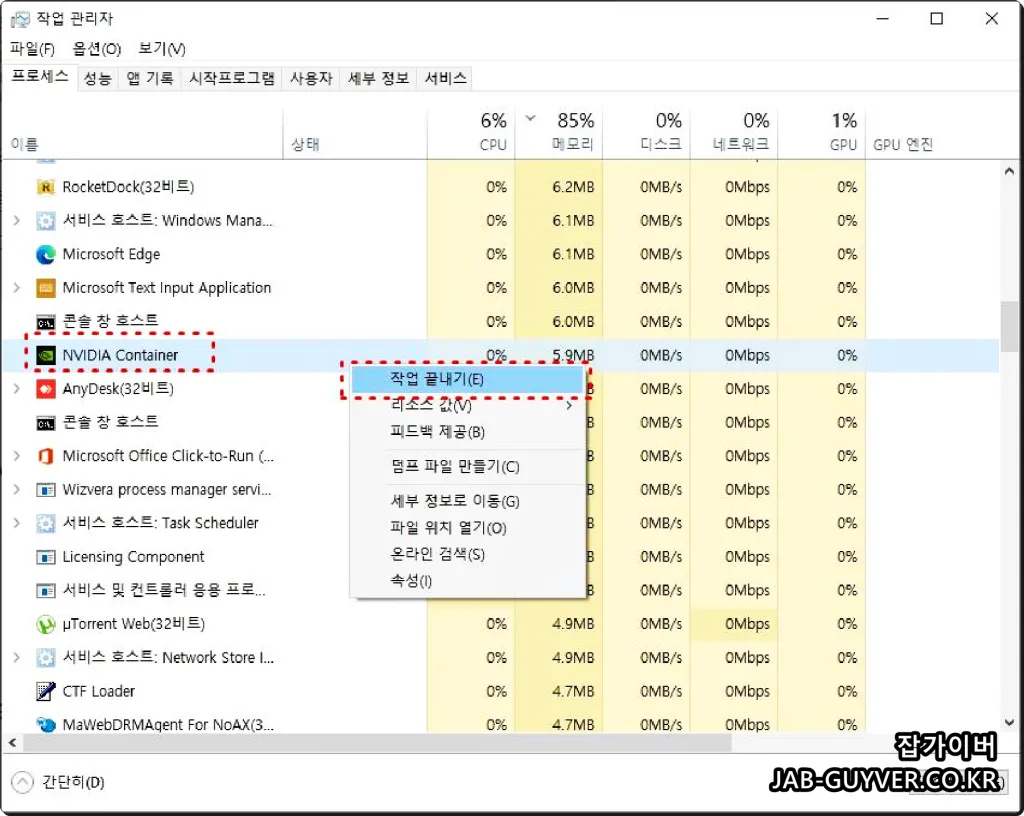Expand the 서비스 호스트: Task Scheduler entry
Viewport: 1024px width, 816px height.
pyautogui.click(x=16, y=523)
